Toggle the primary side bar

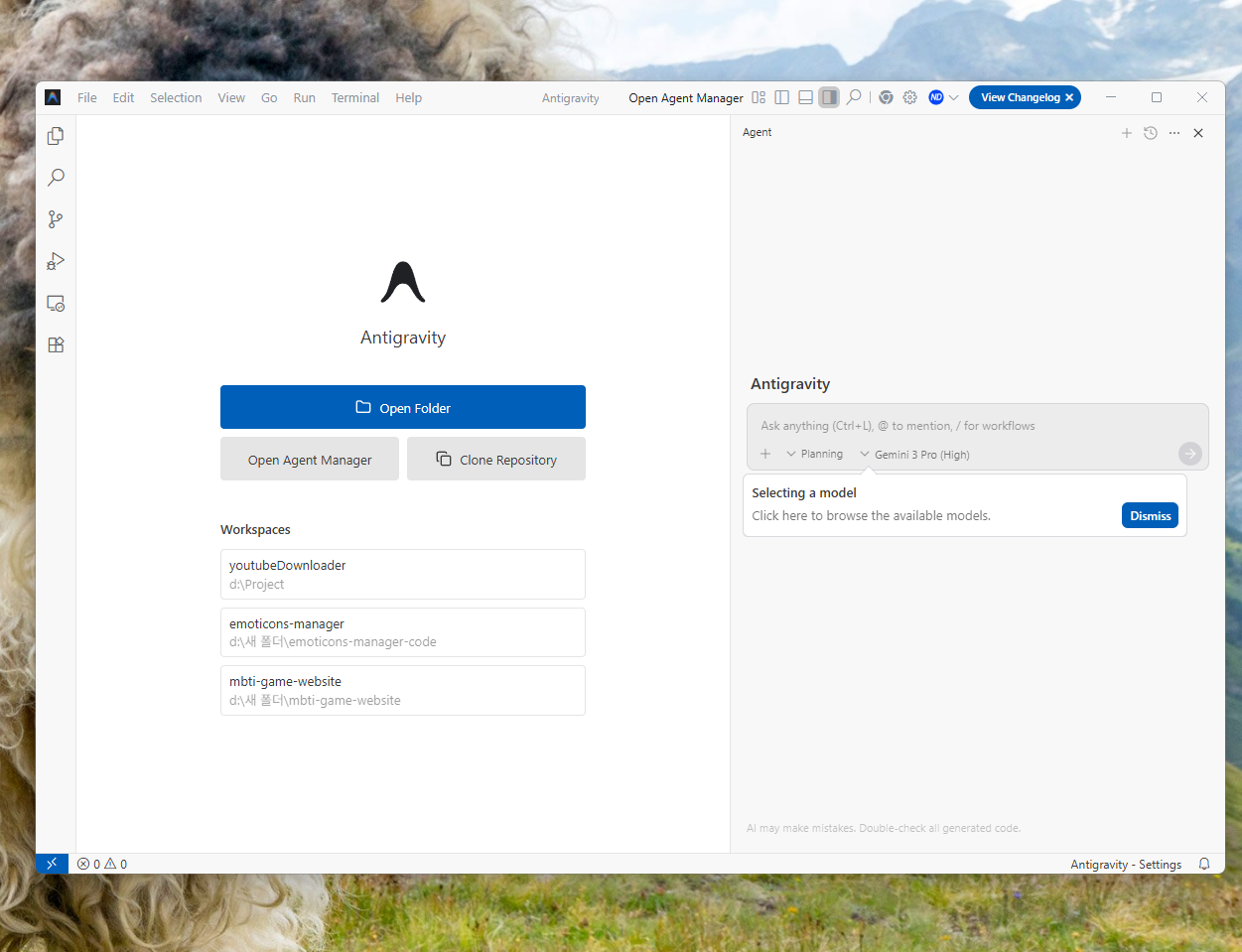click(x=782, y=97)
